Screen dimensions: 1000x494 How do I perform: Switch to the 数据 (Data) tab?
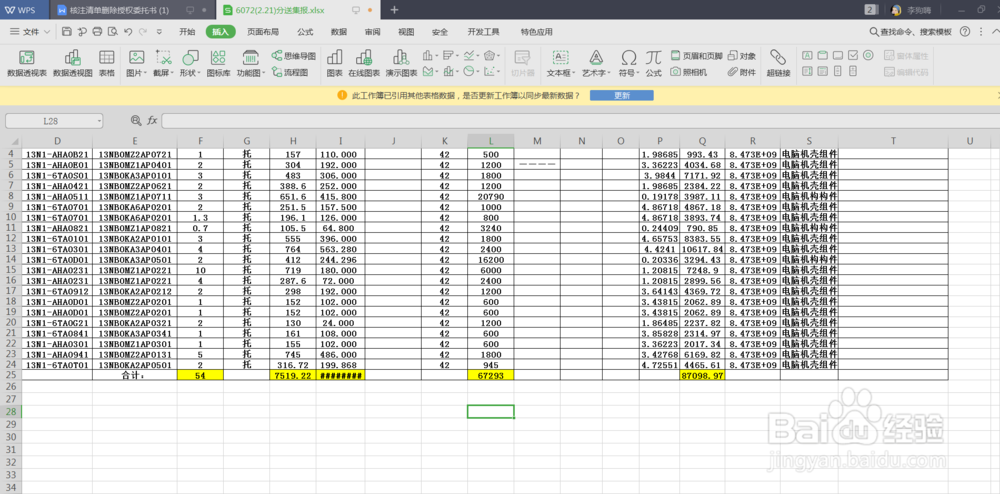339,32
